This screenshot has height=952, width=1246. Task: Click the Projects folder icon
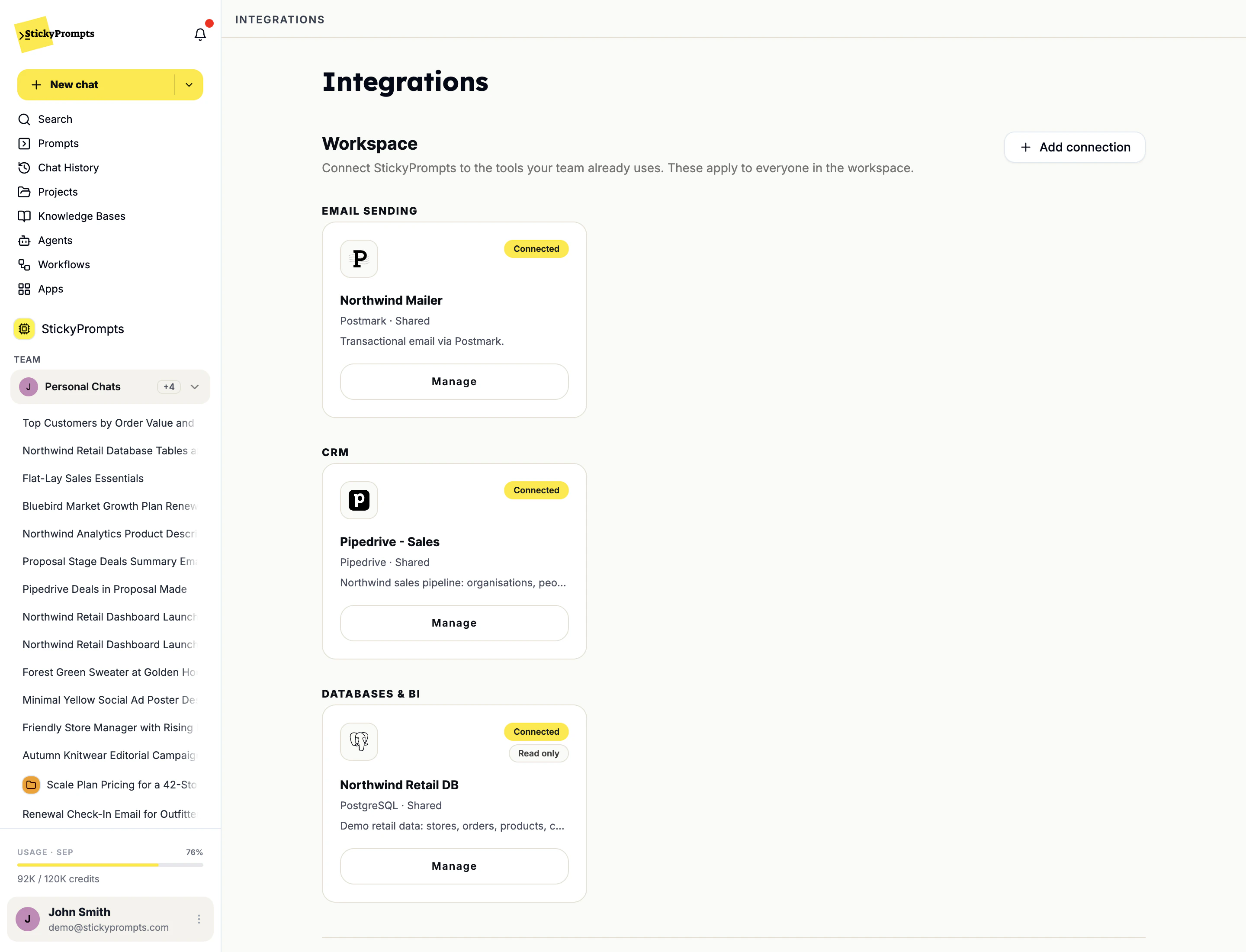click(x=24, y=192)
